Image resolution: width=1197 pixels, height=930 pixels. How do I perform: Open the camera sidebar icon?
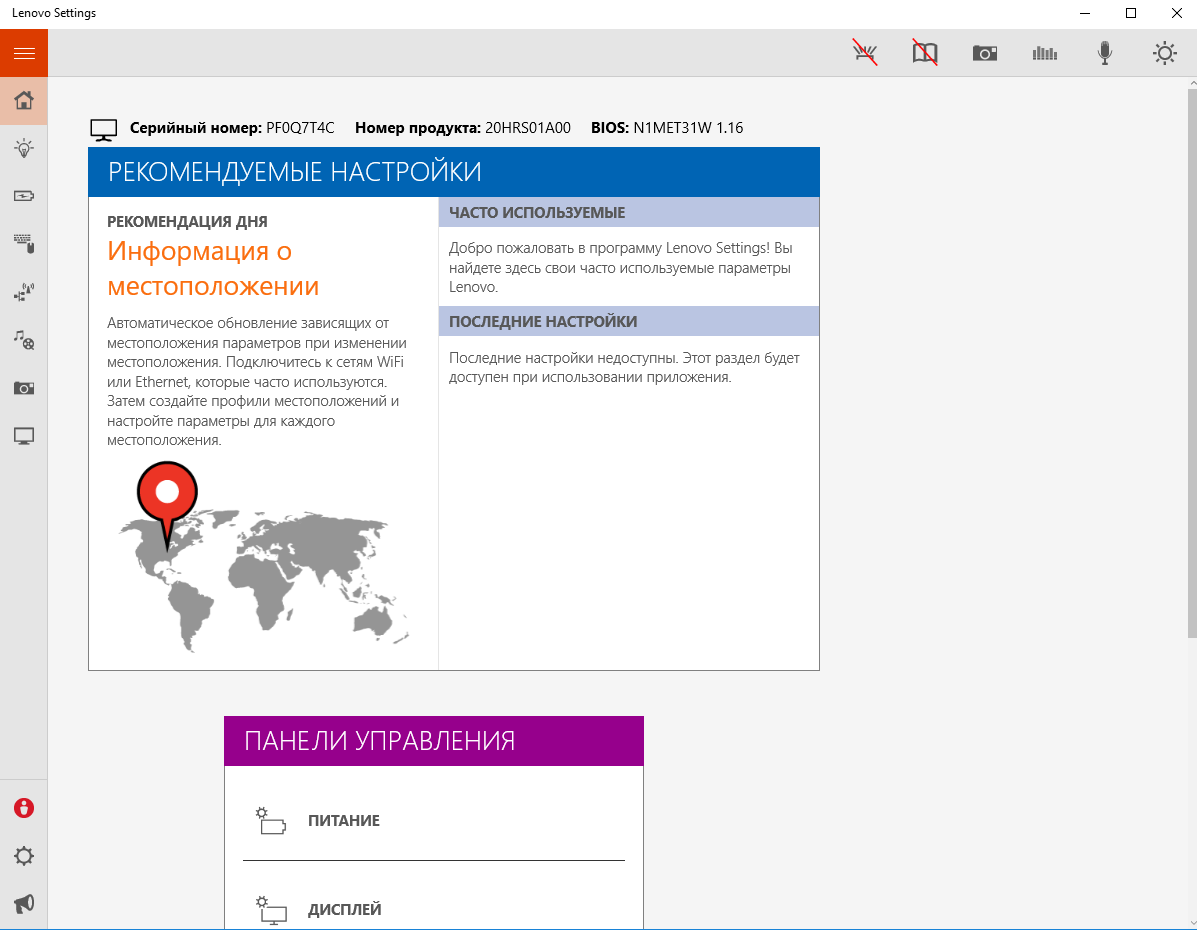click(24, 388)
